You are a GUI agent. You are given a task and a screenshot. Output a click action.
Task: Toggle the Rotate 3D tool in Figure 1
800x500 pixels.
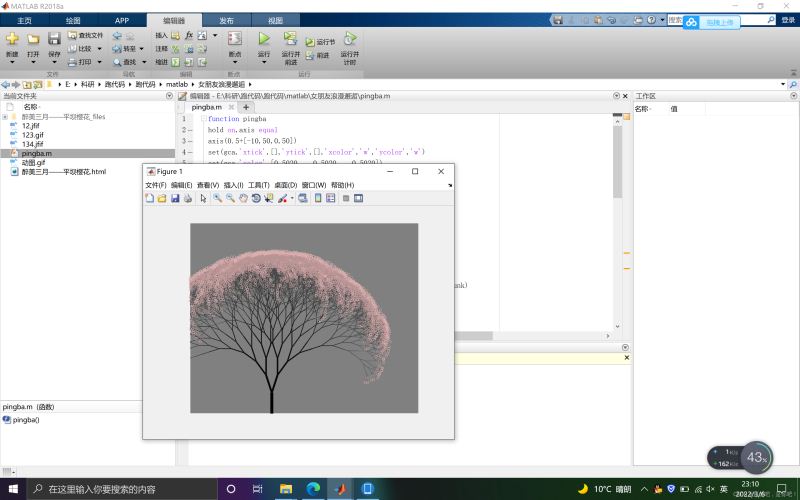[x=256, y=198]
